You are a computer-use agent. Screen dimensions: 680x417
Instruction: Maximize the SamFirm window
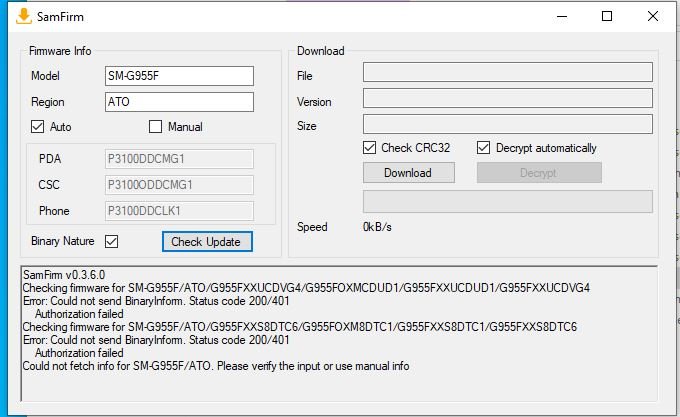[x=607, y=16]
